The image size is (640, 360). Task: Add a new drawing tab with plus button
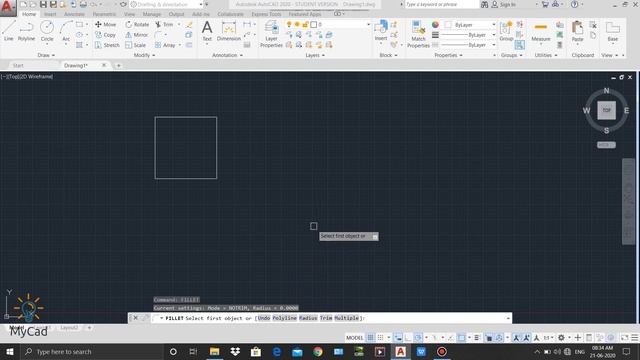[x=118, y=65]
